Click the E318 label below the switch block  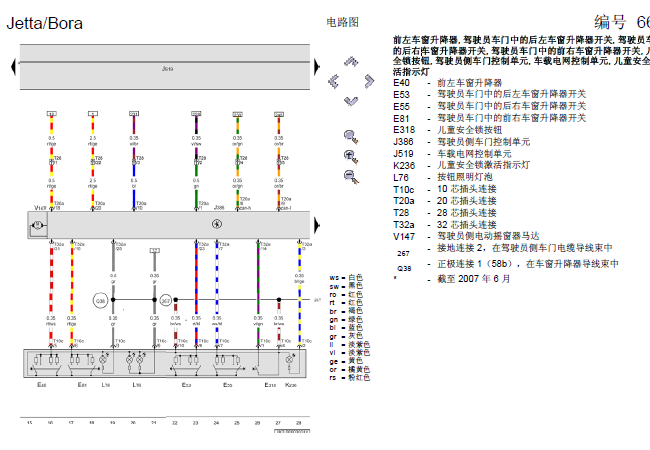(270, 385)
